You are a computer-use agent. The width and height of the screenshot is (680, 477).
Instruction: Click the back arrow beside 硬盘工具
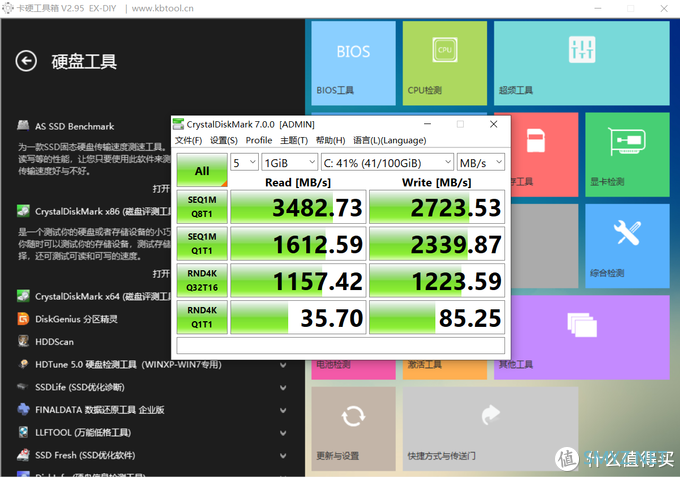26,61
